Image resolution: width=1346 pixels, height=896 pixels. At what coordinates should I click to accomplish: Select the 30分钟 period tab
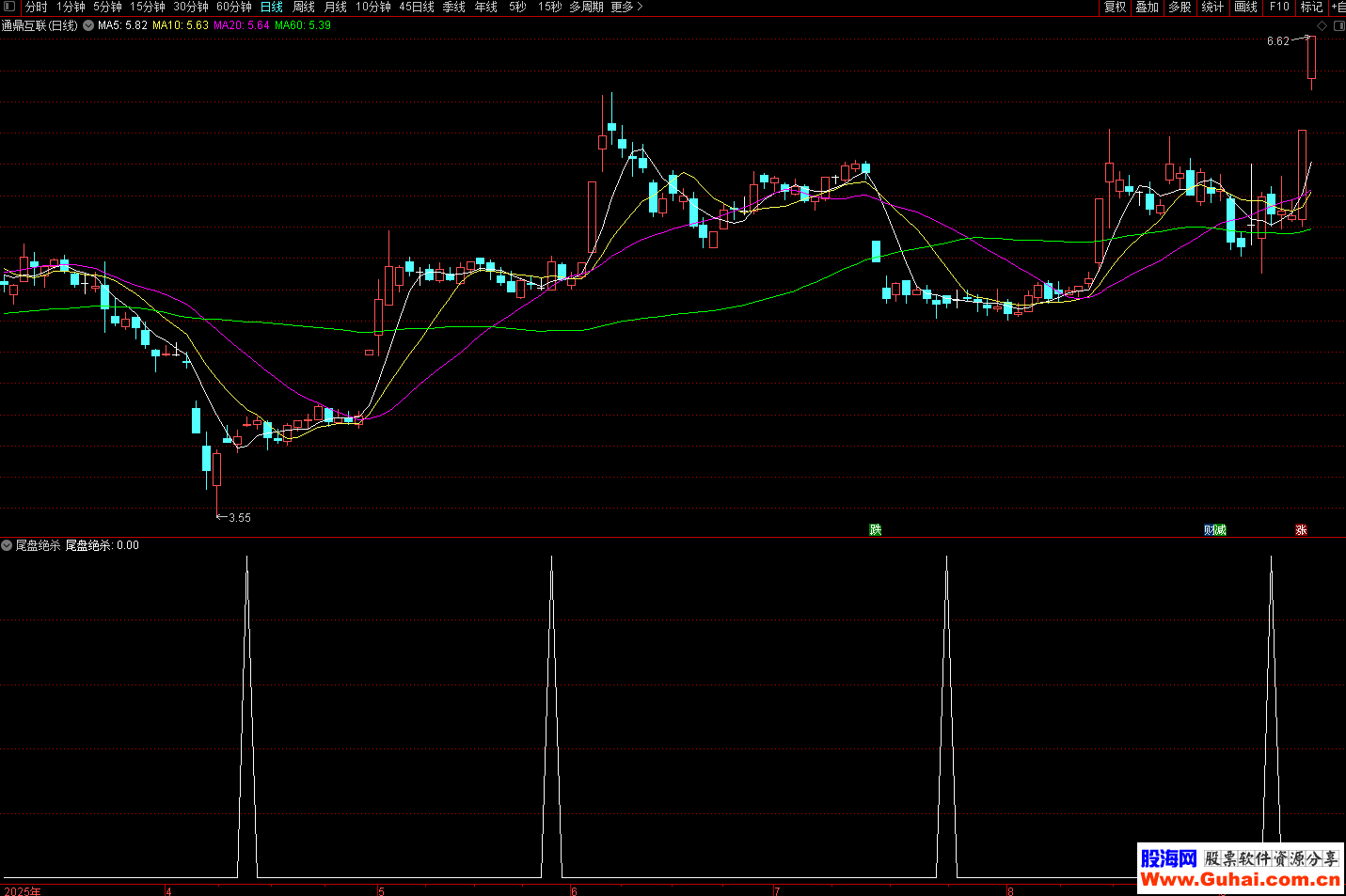pos(191,7)
